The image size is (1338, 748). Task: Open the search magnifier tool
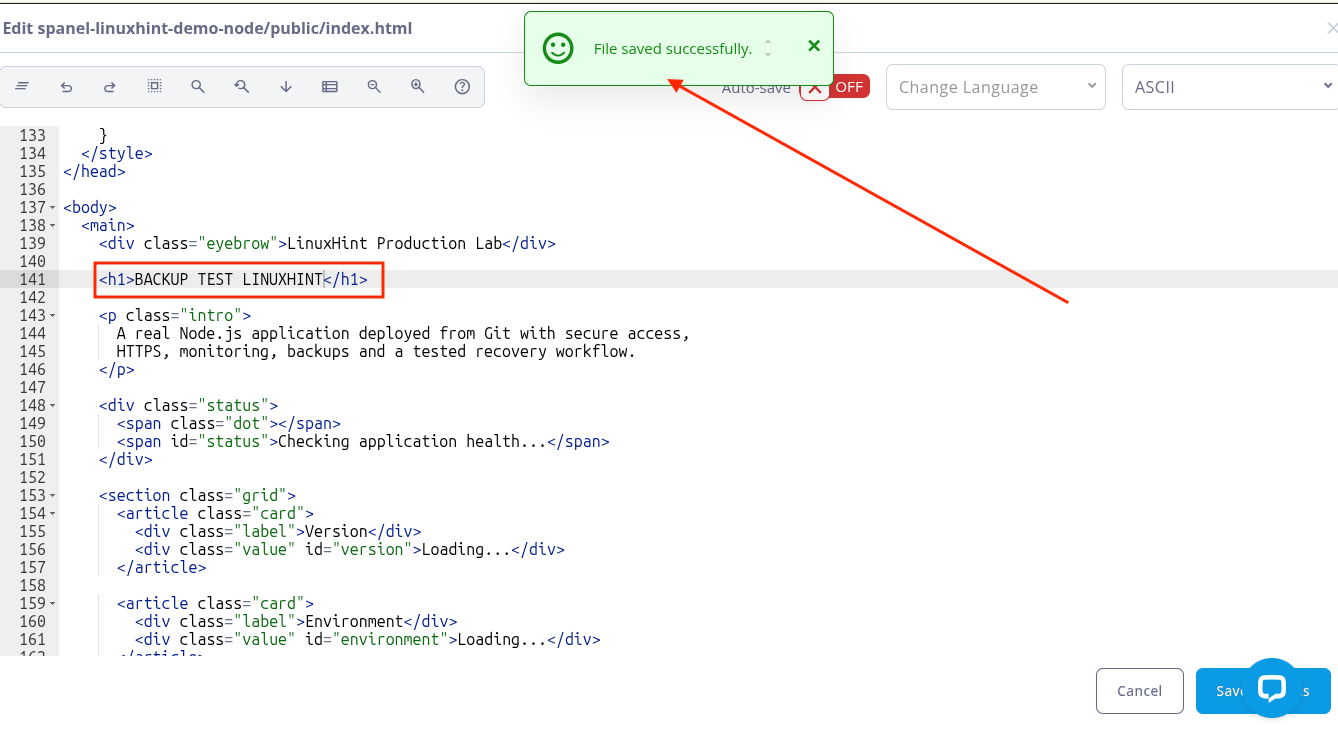(198, 87)
